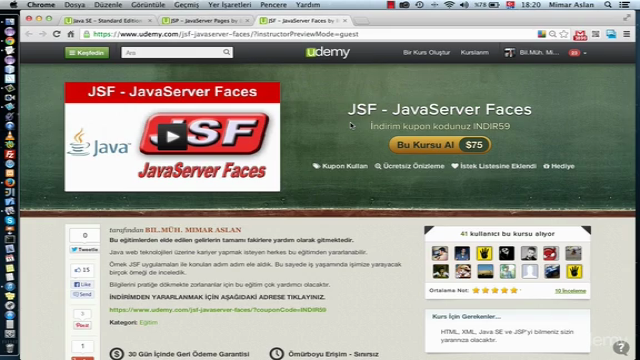Click the Wi-Fi status icon
This screenshot has height=360, width=640.
click(x=449, y=5)
